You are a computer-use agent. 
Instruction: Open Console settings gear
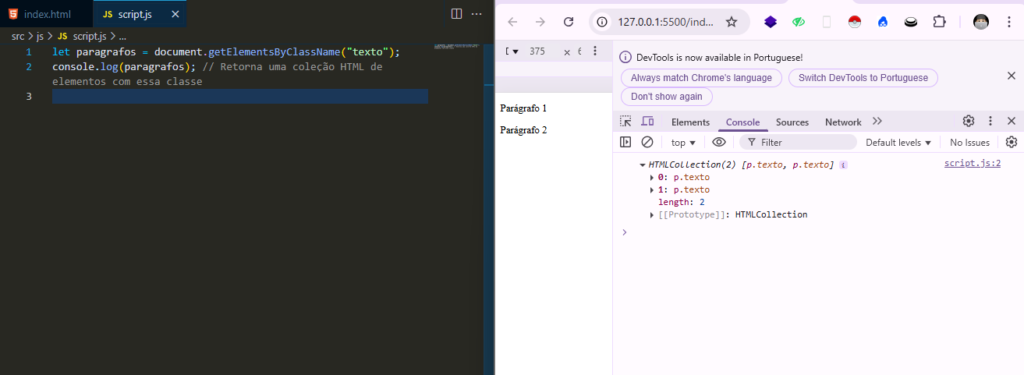pos(1012,142)
